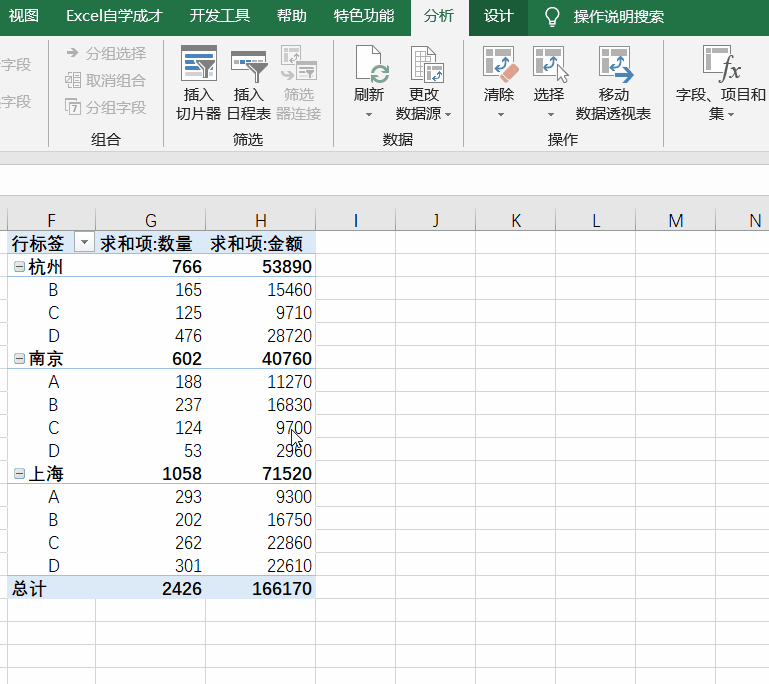Click cell with value 40760
Viewport: 769px width, 684px height.
coord(260,358)
